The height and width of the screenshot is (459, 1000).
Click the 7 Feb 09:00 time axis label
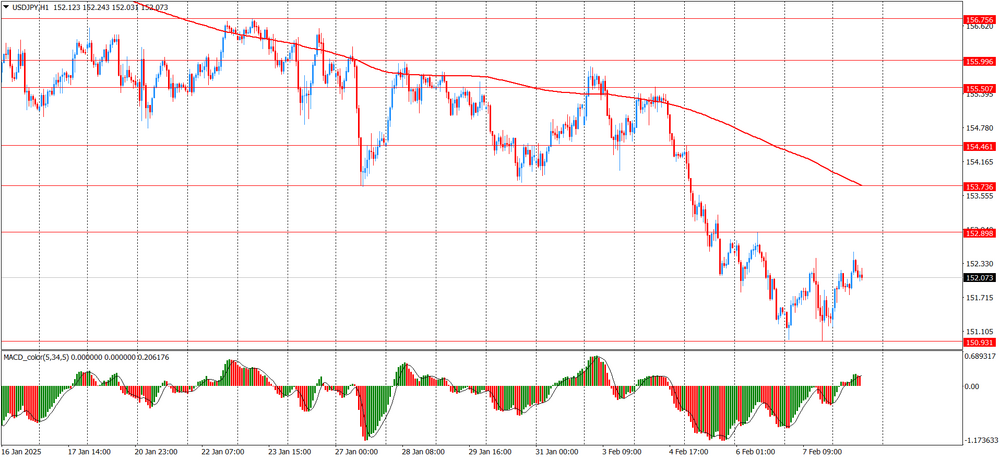821,451
